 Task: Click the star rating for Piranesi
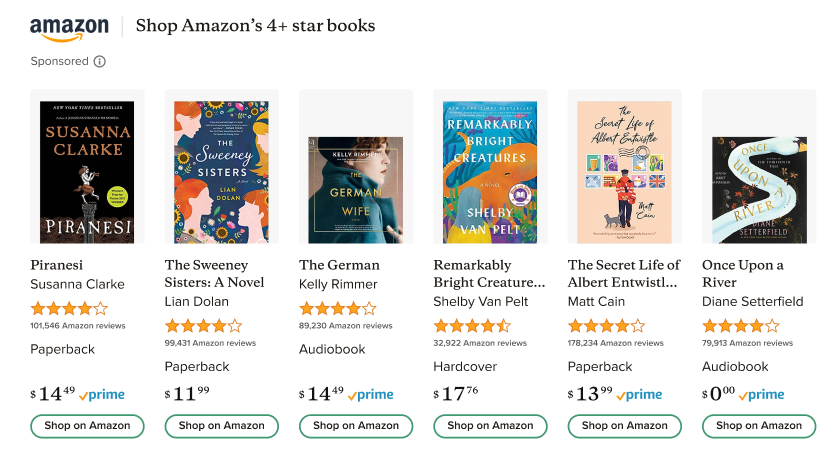point(69,308)
